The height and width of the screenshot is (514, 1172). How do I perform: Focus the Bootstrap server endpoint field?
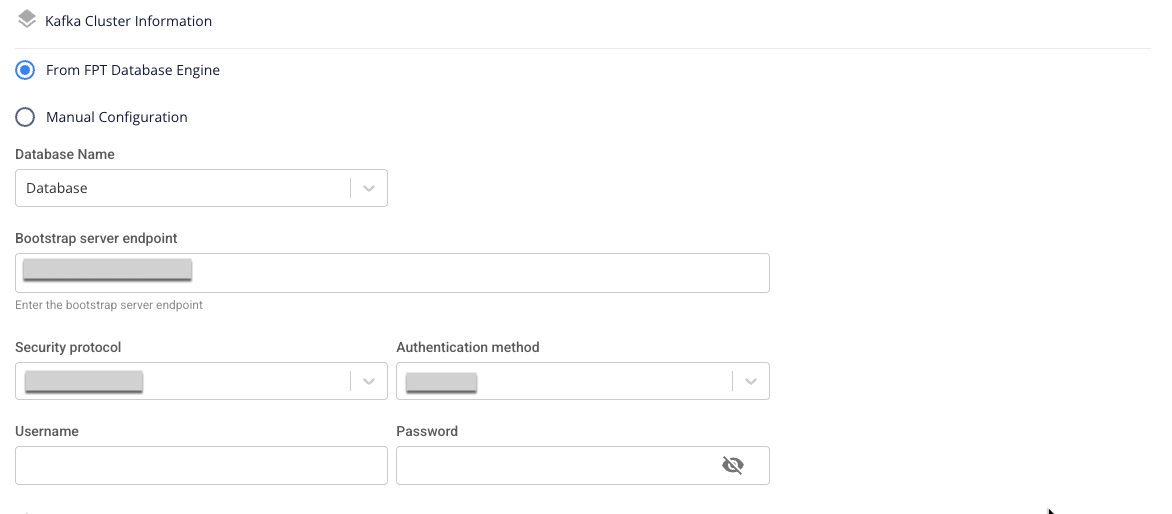pyautogui.click(x=480, y=273)
